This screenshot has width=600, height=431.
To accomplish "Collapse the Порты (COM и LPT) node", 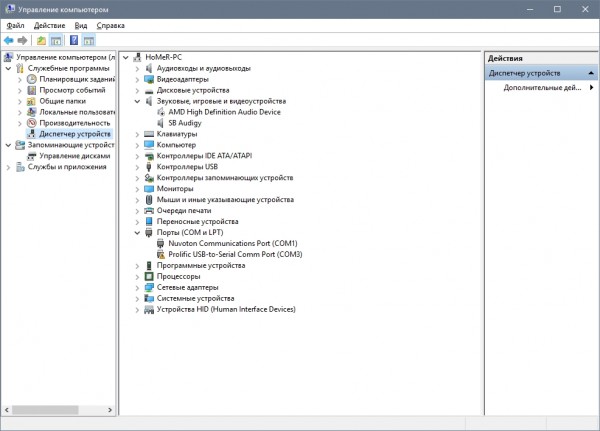I will [x=137, y=232].
